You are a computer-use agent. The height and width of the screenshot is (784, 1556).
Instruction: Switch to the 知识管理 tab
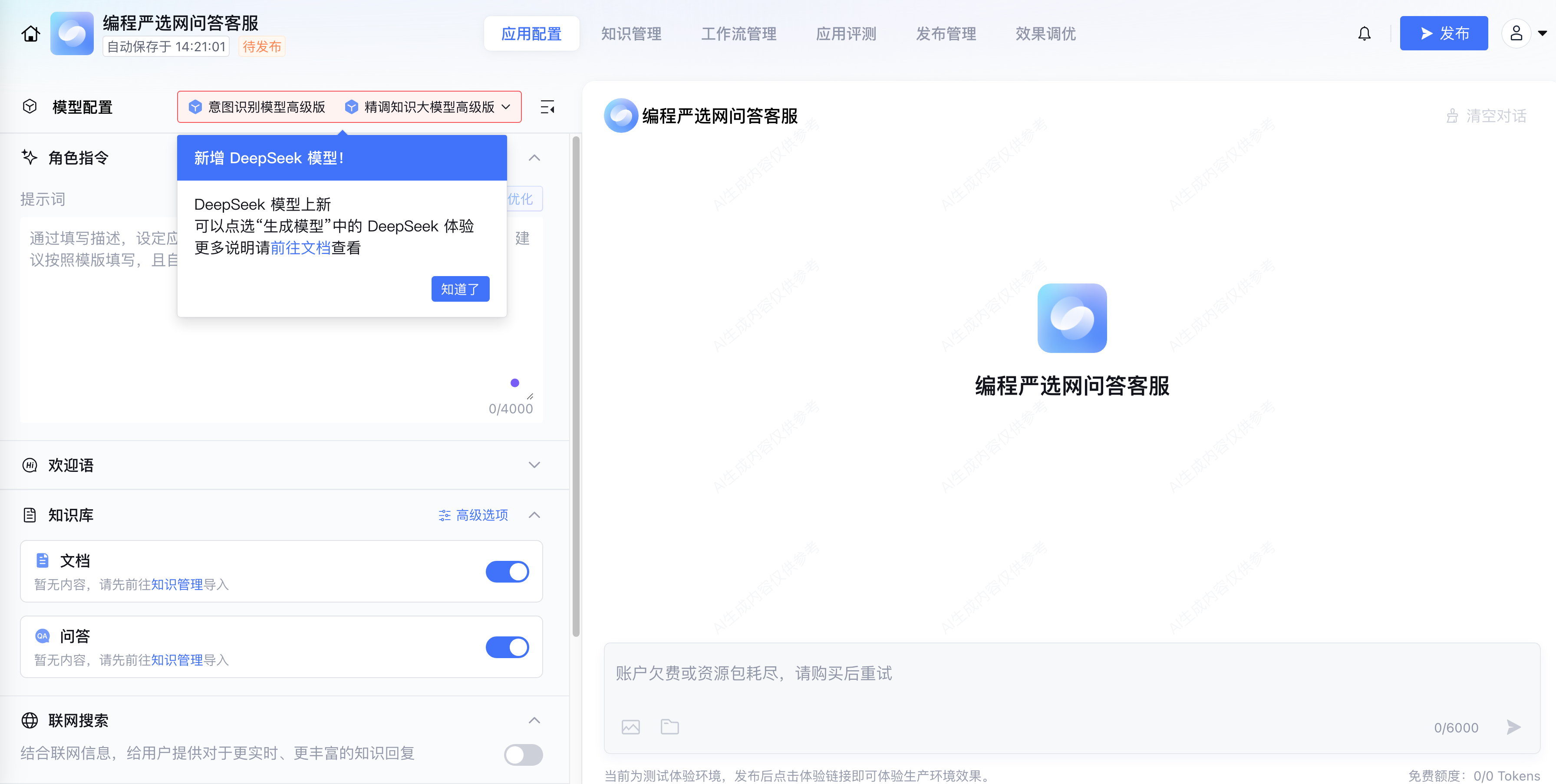tap(631, 34)
